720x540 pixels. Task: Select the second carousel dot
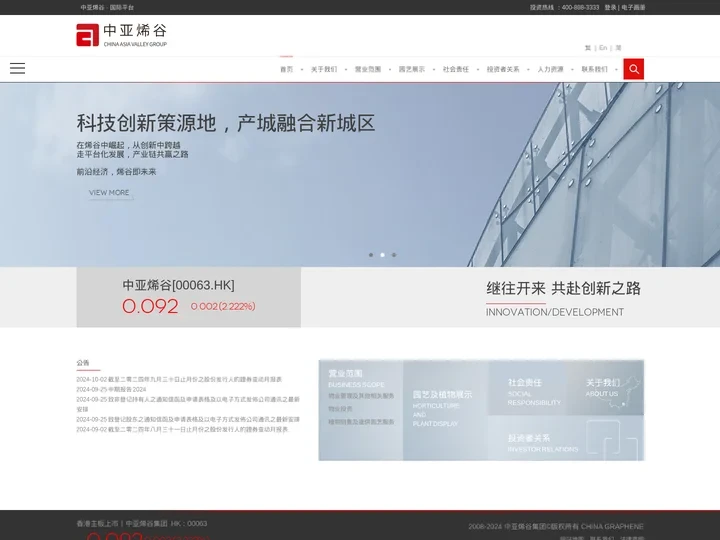pyautogui.click(x=382, y=255)
